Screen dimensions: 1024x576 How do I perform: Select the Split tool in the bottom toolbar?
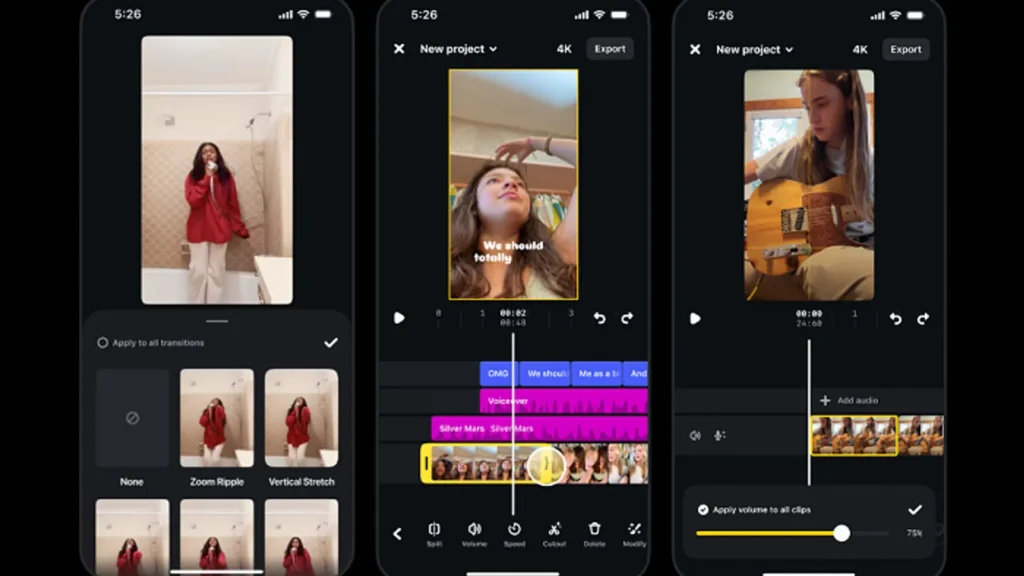tap(434, 532)
